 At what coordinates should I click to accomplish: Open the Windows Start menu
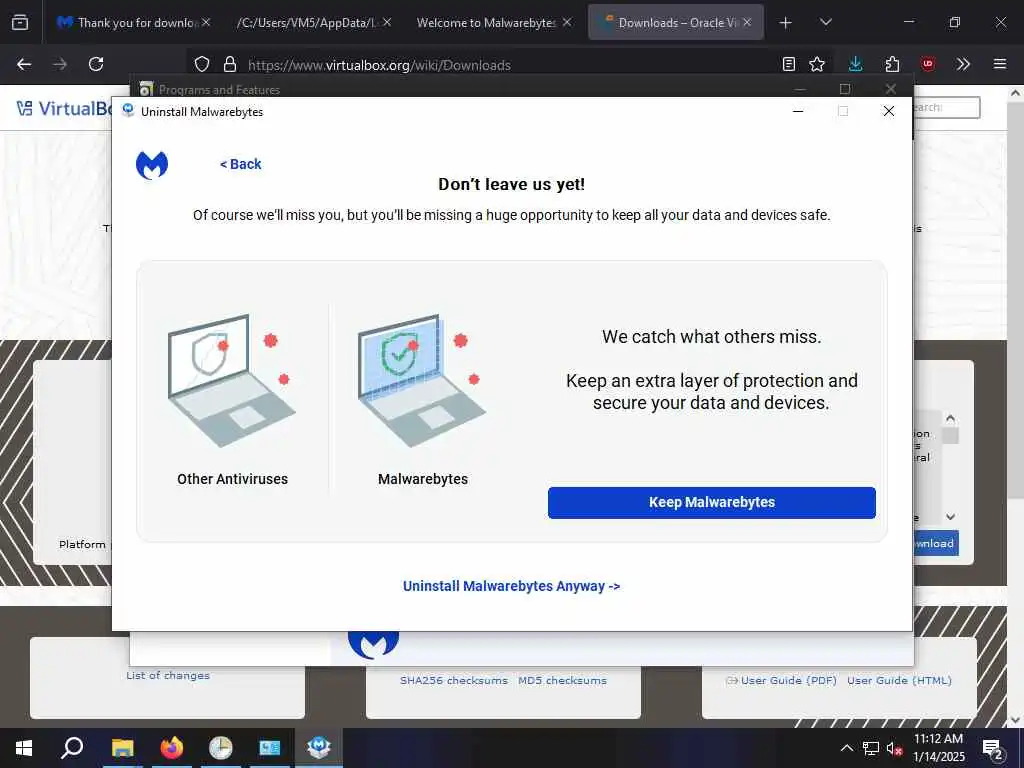(24, 748)
